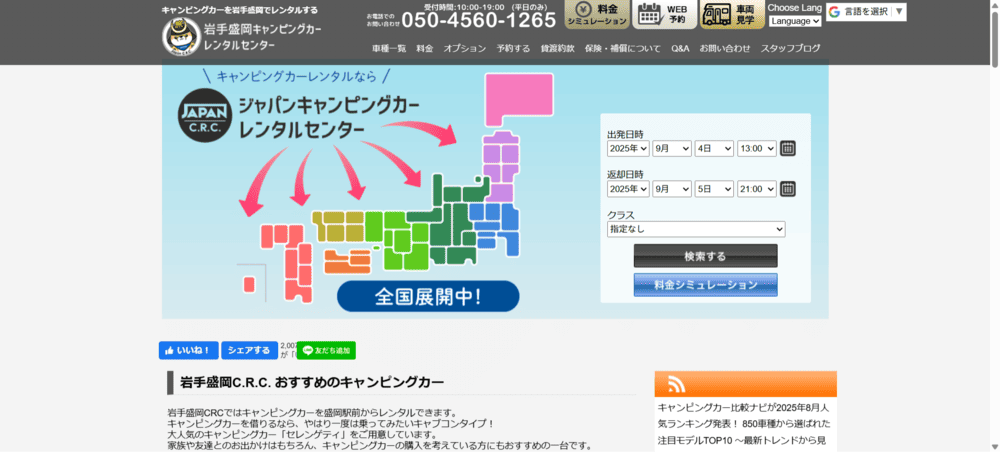This screenshot has height=452, width=1000.
Task: Open the departure month dropdown in 出発日時 row
Action: tap(672, 149)
